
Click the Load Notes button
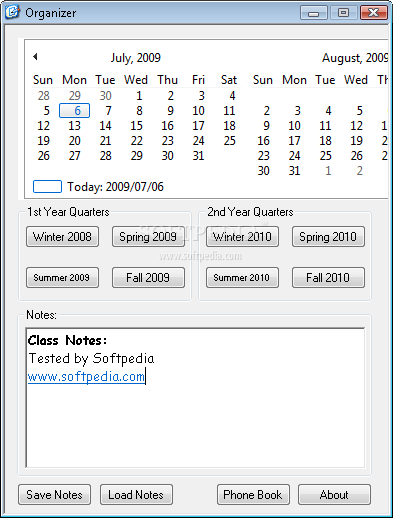pos(136,495)
